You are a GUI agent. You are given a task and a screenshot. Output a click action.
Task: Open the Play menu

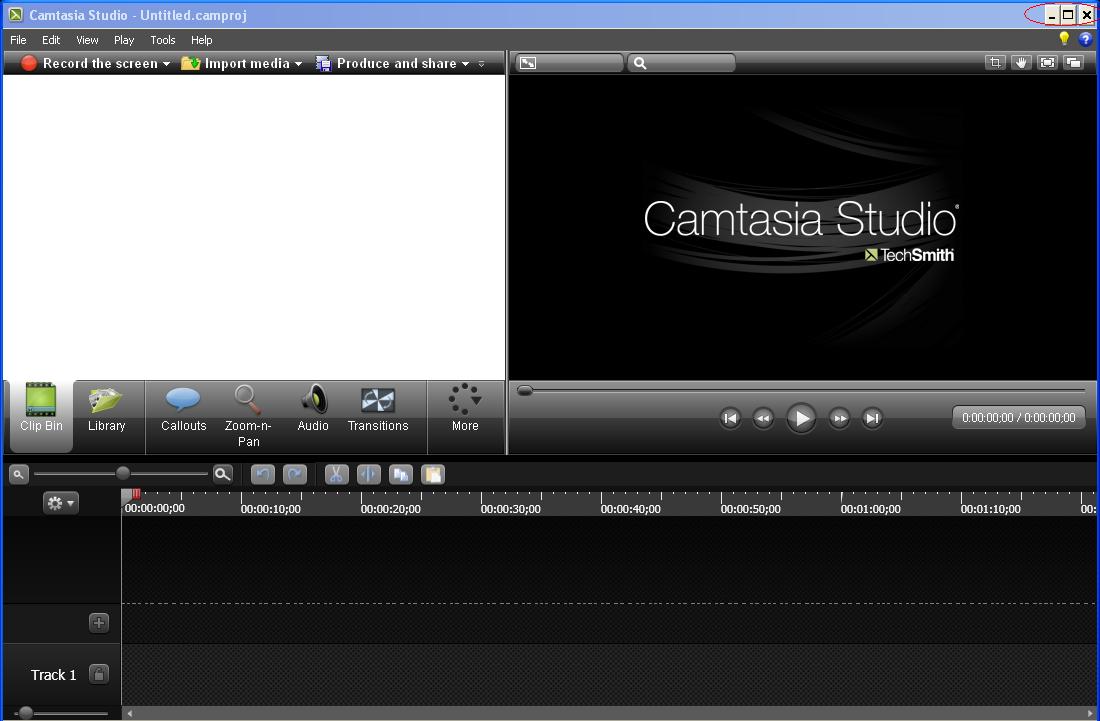tap(123, 40)
